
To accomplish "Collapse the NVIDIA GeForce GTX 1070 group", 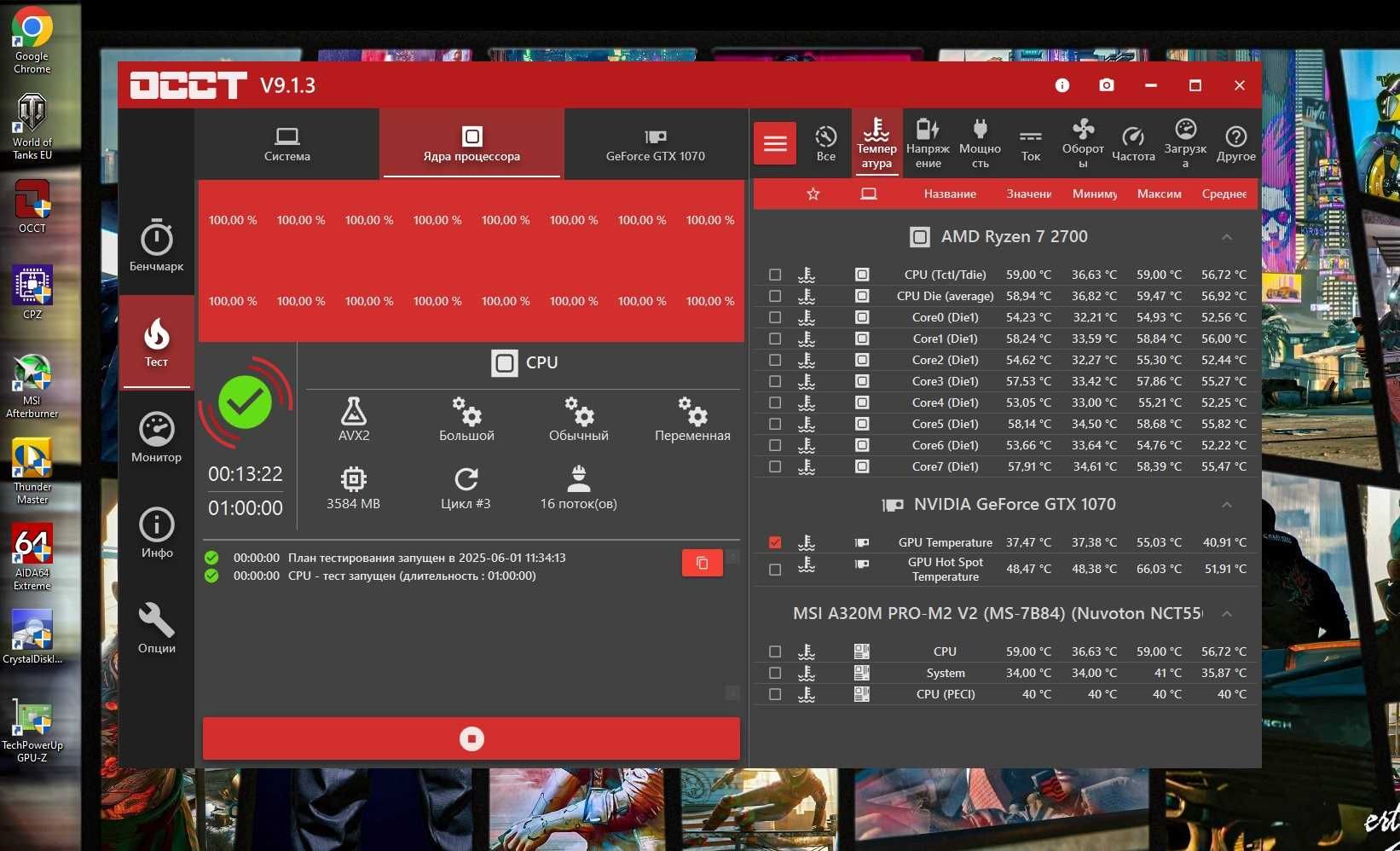I will tap(1227, 505).
